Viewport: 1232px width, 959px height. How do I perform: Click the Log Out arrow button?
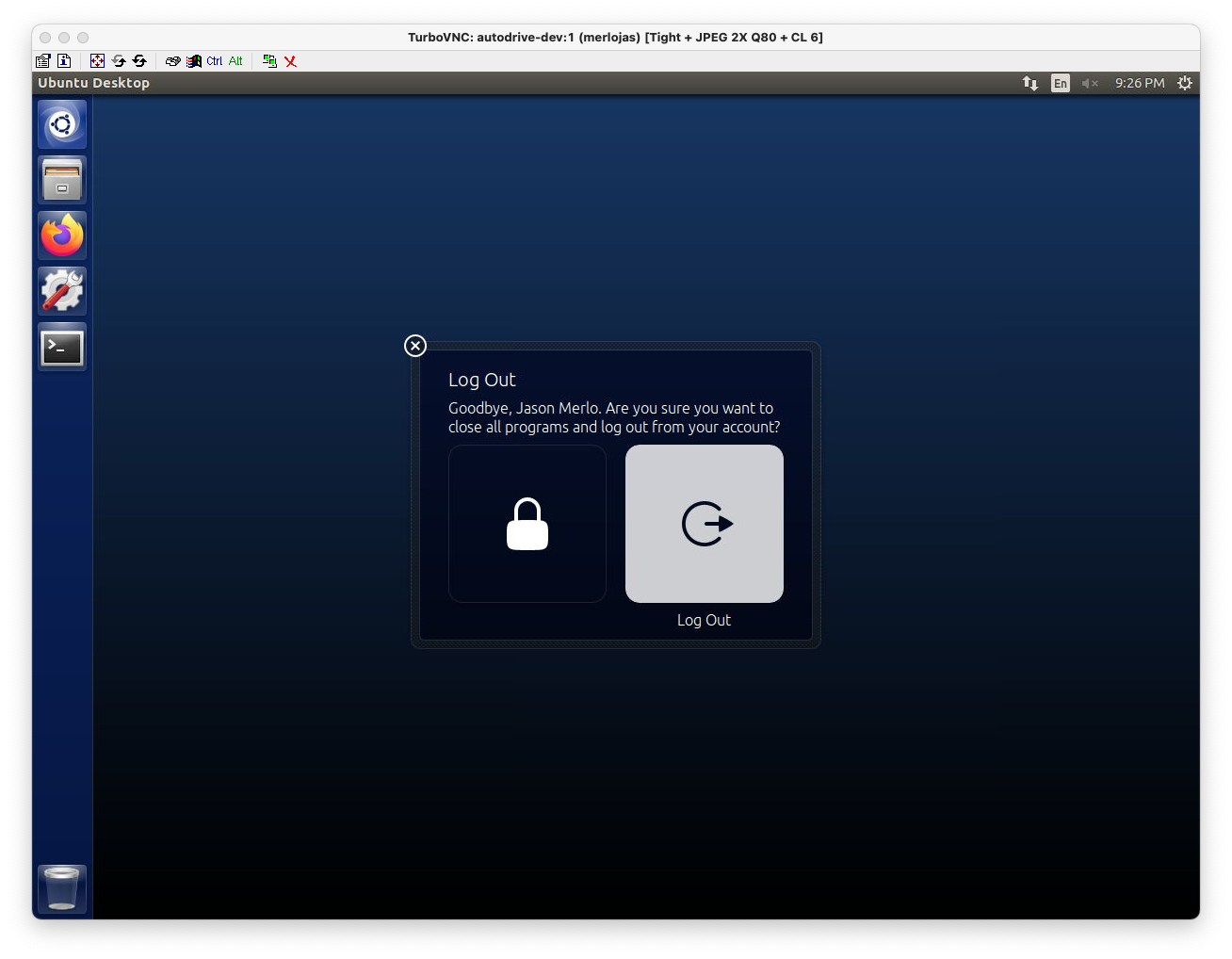(705, 524)
